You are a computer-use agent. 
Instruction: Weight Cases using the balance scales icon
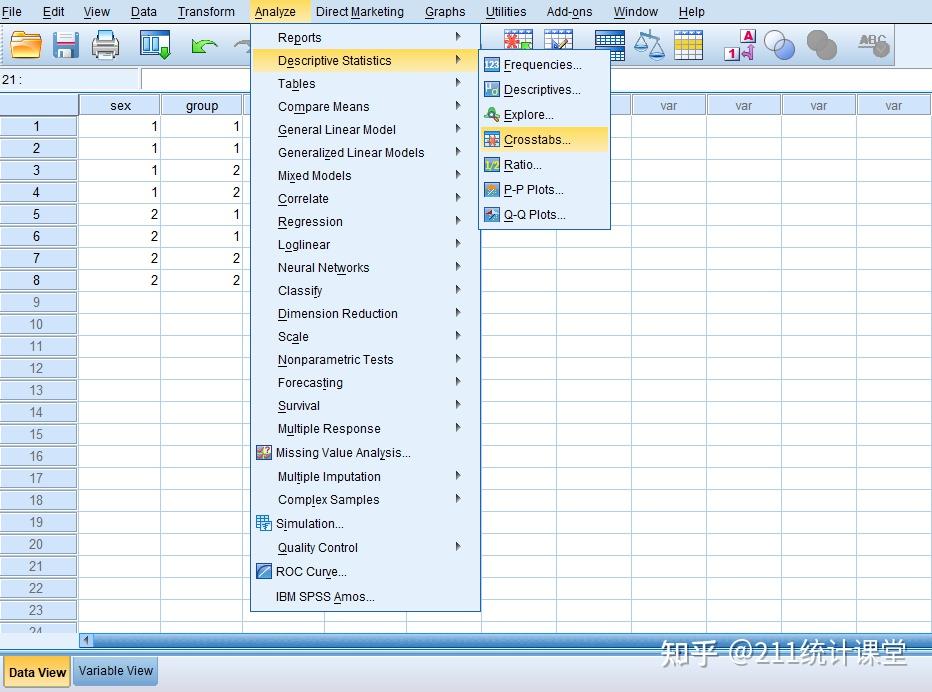pyautogui.click(x=651, y=45)
